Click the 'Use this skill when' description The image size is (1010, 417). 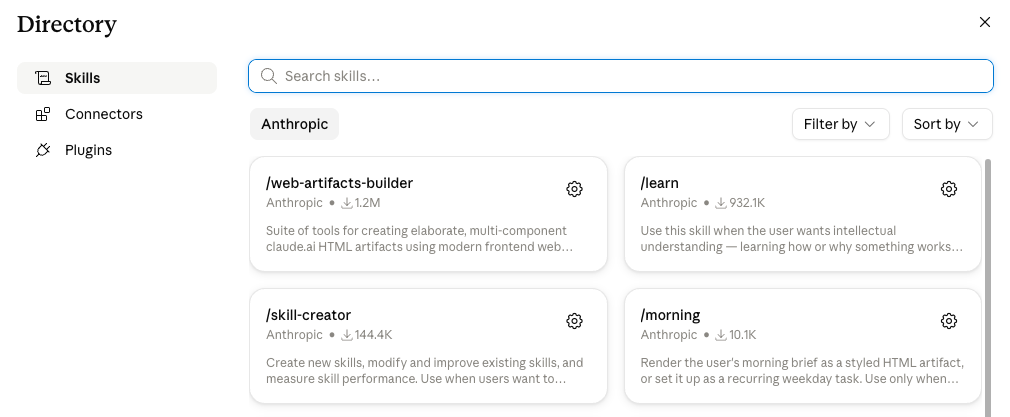802,239
